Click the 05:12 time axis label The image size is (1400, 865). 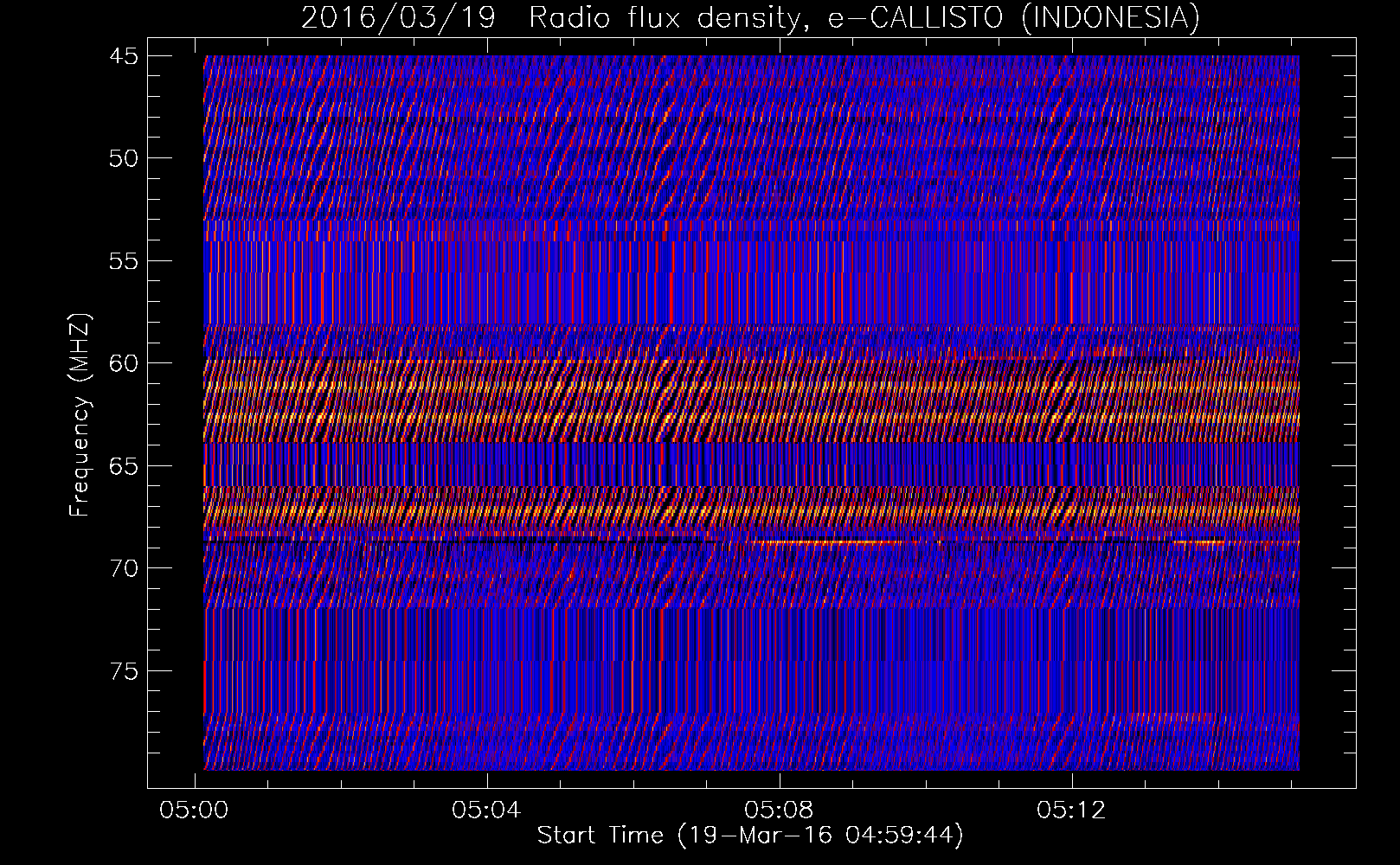pos(1072,810)
